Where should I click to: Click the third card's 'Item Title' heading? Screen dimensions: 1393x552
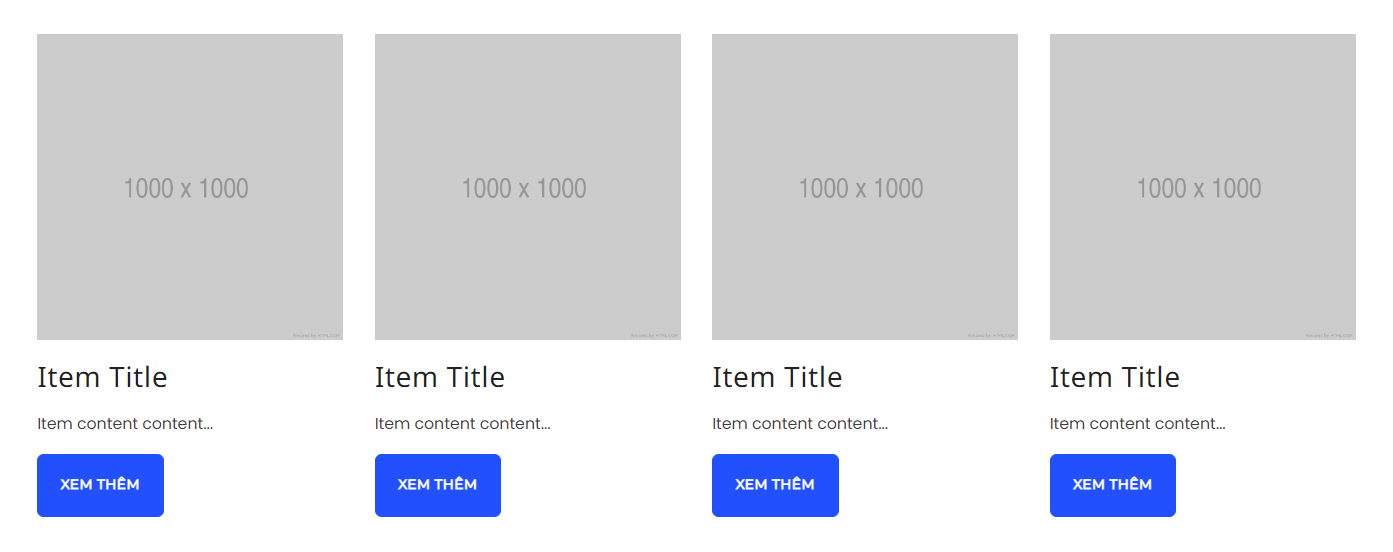point(777,377)
